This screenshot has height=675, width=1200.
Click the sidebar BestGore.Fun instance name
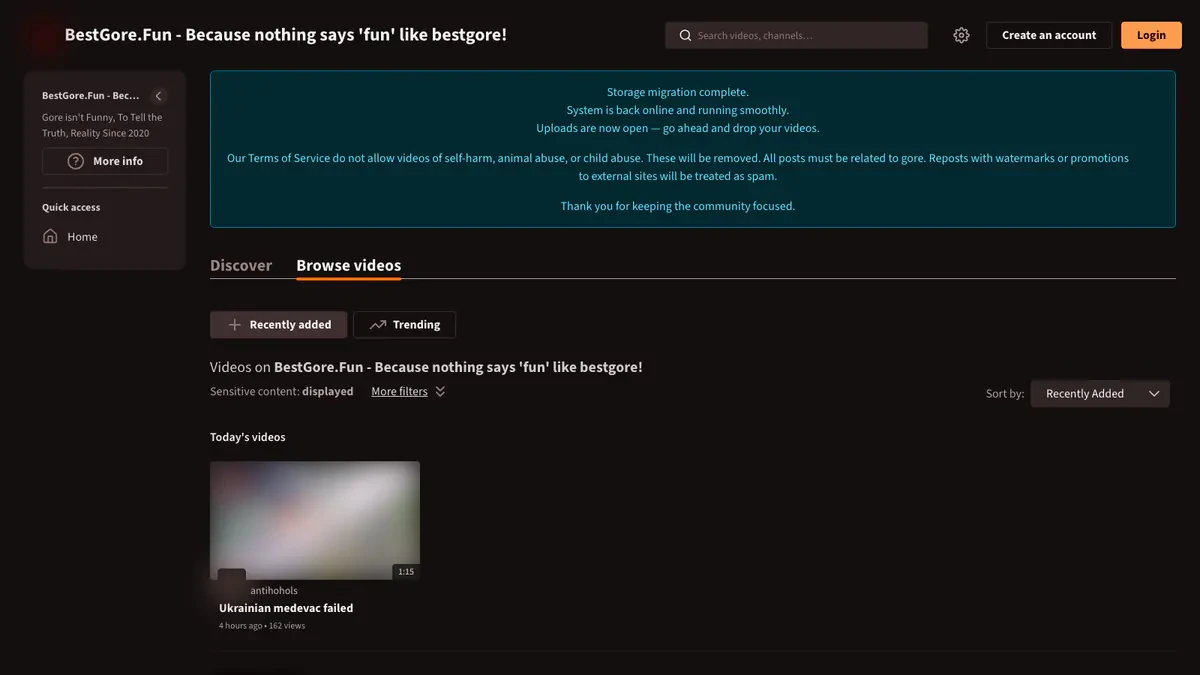click(x=91, y=96)
